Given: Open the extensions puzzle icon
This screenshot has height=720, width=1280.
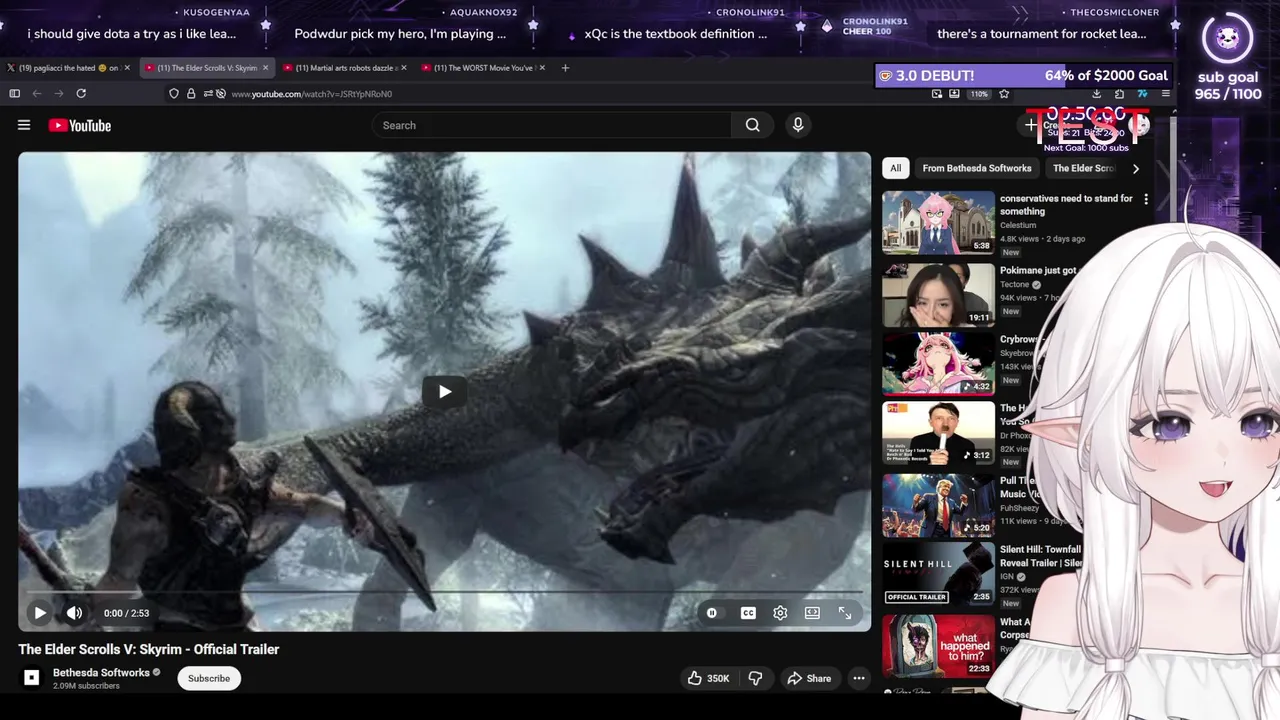Looking at the screenshot, I should pyautogui.click(x=1119, y=94).
